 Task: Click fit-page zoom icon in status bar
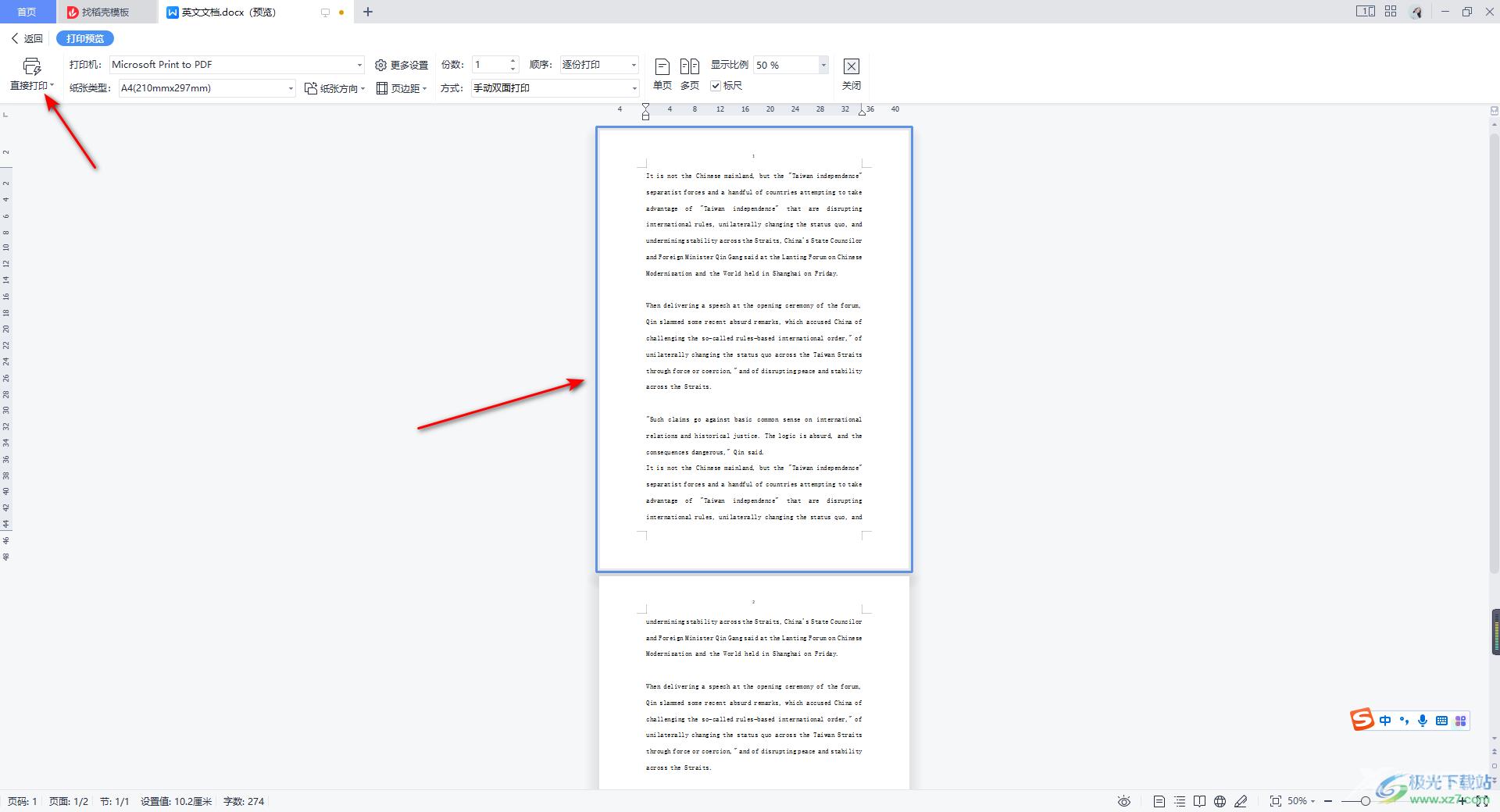click(1276, 801)
